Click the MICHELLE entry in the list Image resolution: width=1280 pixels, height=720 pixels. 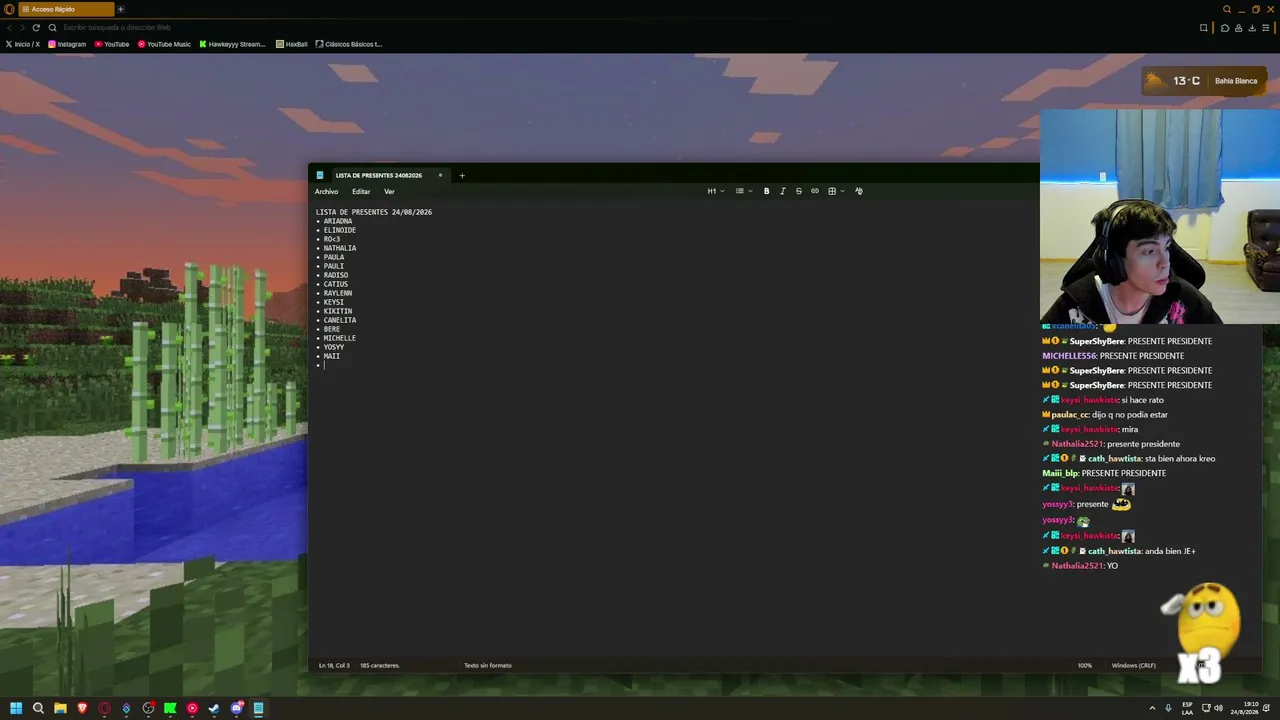pyautogui.click(x=340, y=338)
